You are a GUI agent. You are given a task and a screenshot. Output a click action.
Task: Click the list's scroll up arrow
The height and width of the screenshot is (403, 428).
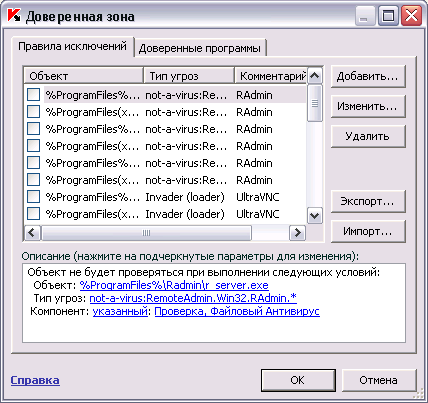314,76
